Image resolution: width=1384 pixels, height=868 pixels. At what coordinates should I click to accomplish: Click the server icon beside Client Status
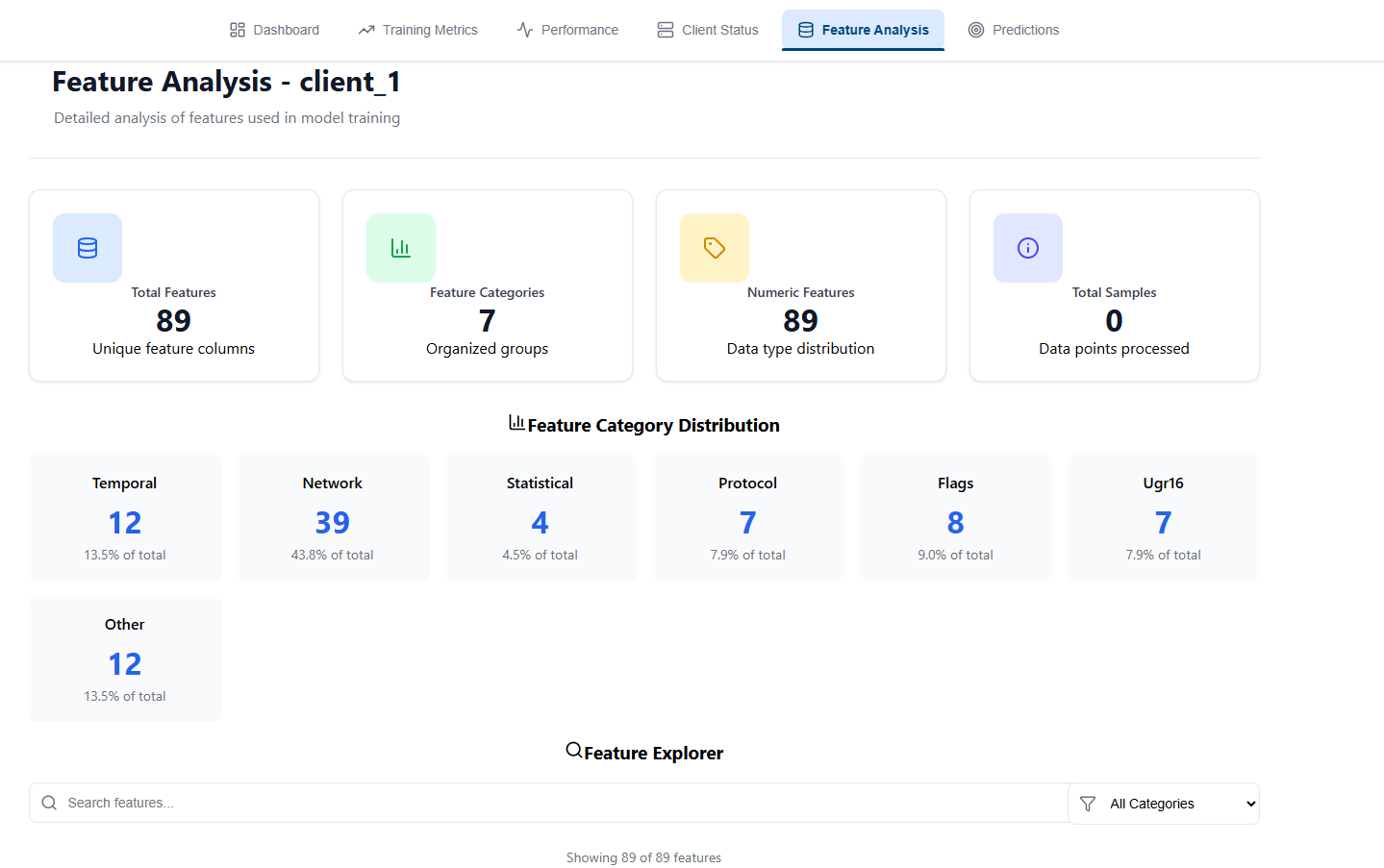pyautogui.click(x=665, y=30)
